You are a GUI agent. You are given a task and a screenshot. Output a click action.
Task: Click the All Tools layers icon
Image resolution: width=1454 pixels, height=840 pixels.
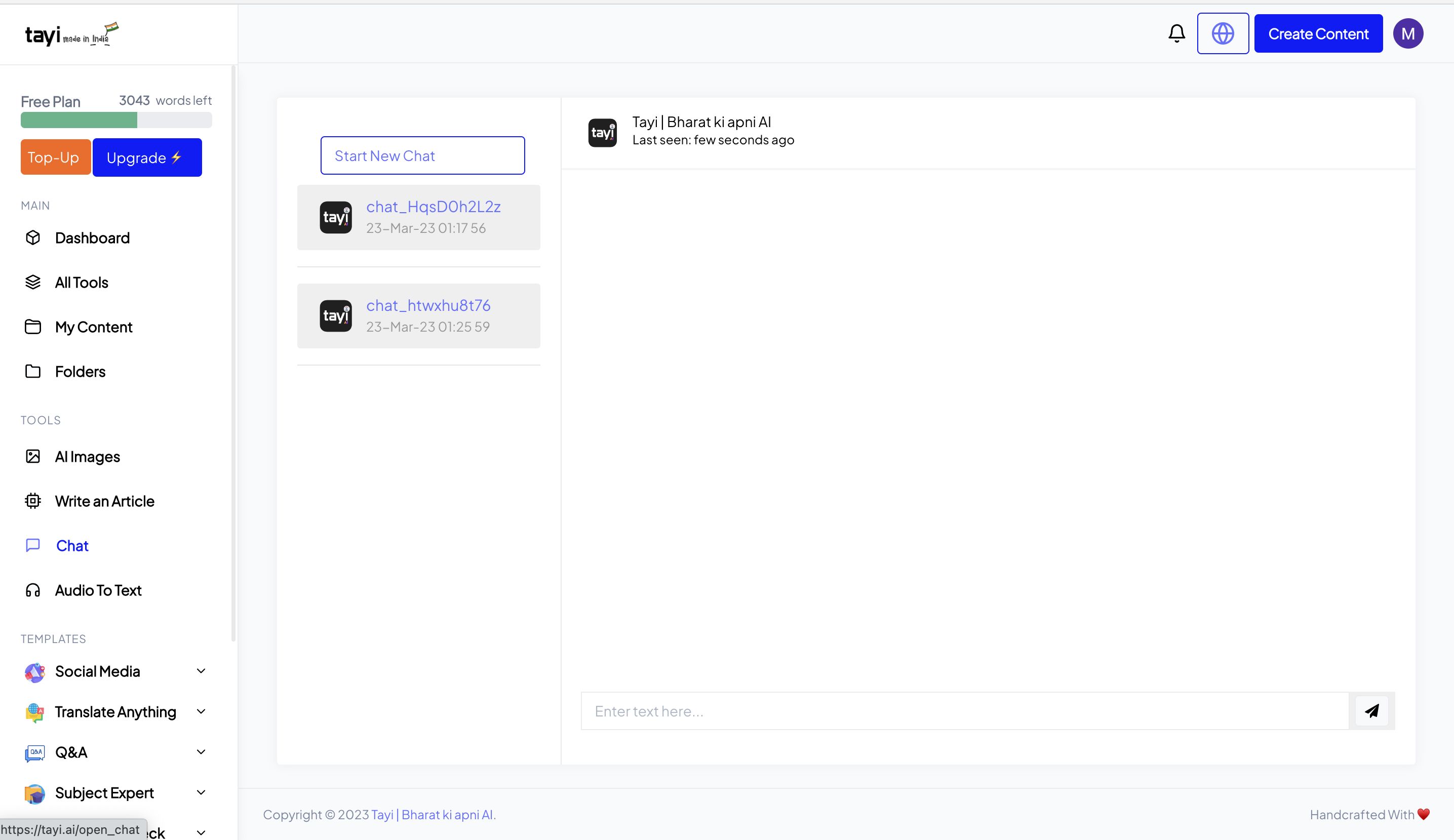[33, 282]
